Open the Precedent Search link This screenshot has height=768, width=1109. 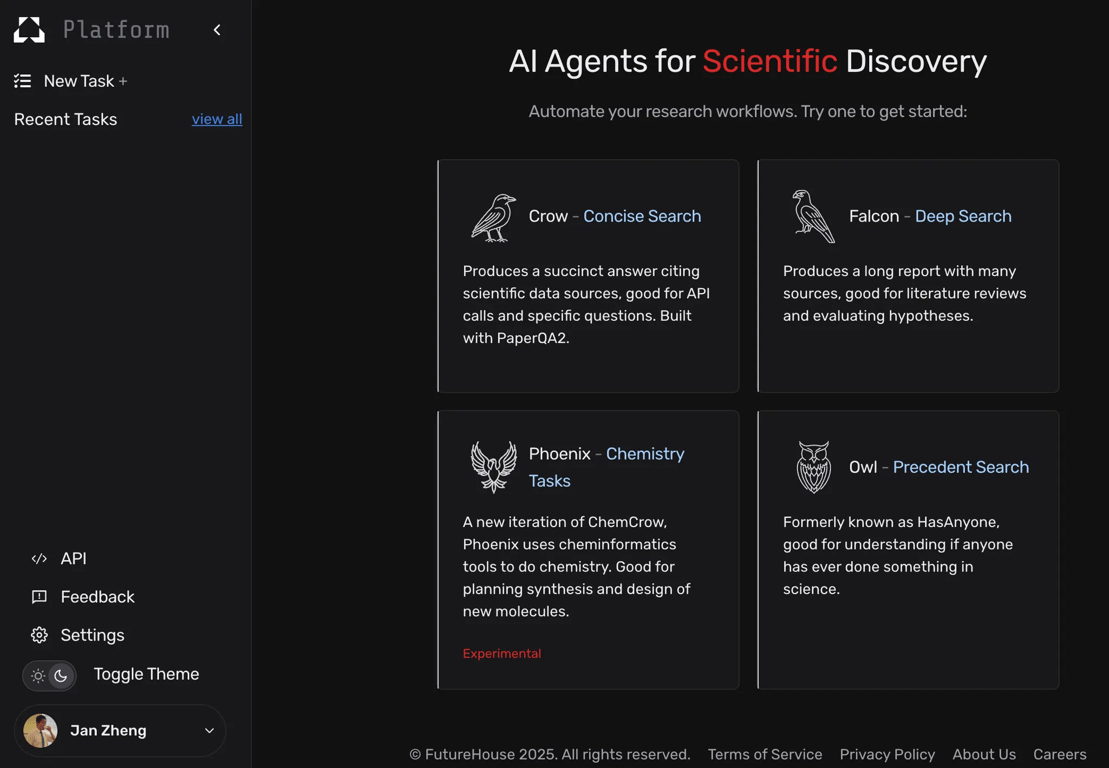[960, 467]
